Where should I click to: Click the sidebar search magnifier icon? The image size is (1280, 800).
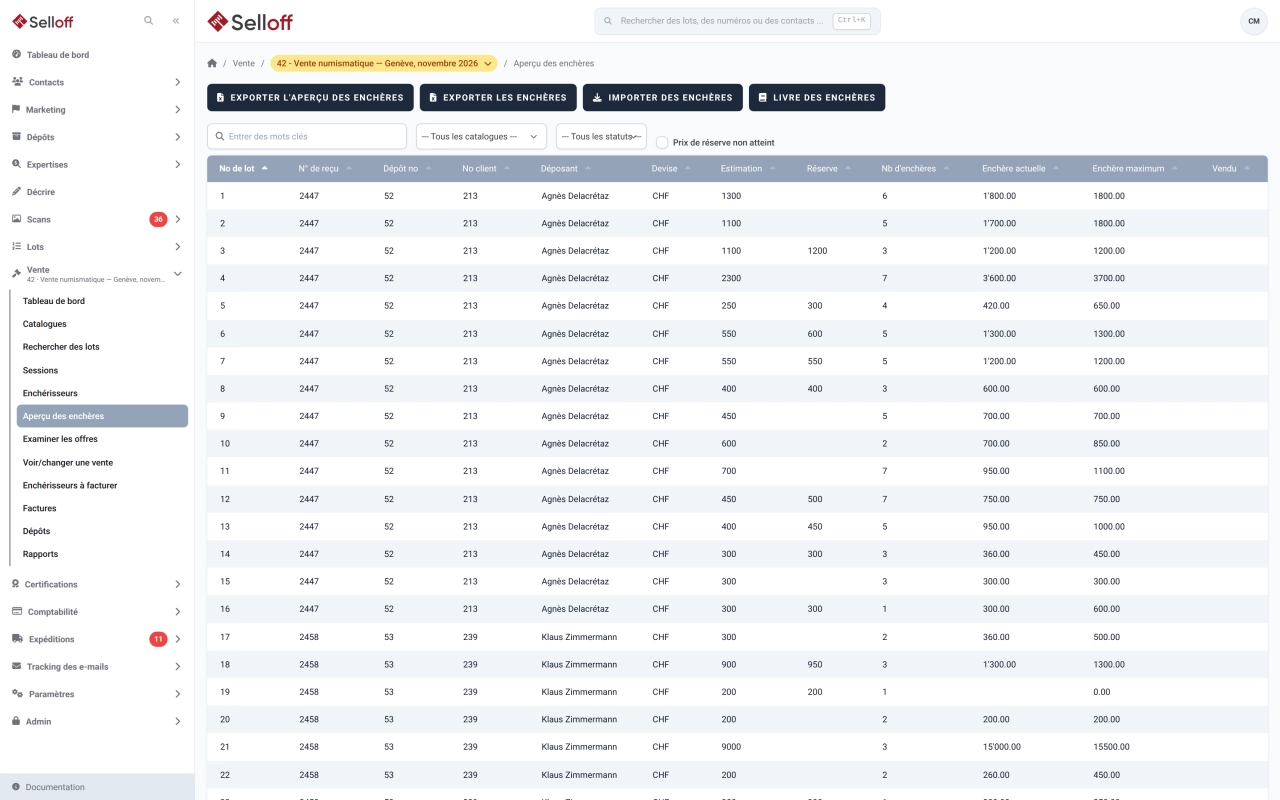(x=149, y=20)
